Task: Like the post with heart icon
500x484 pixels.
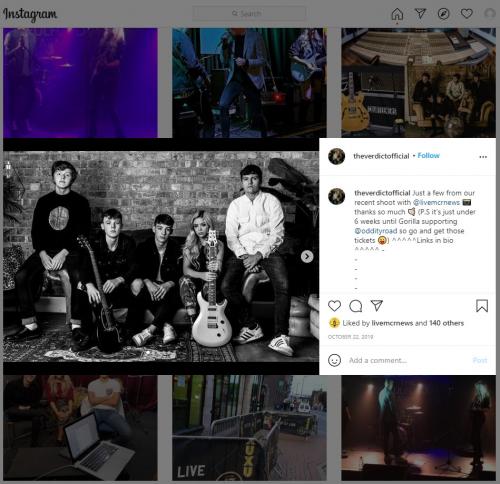Action: (x=334, y=306)
